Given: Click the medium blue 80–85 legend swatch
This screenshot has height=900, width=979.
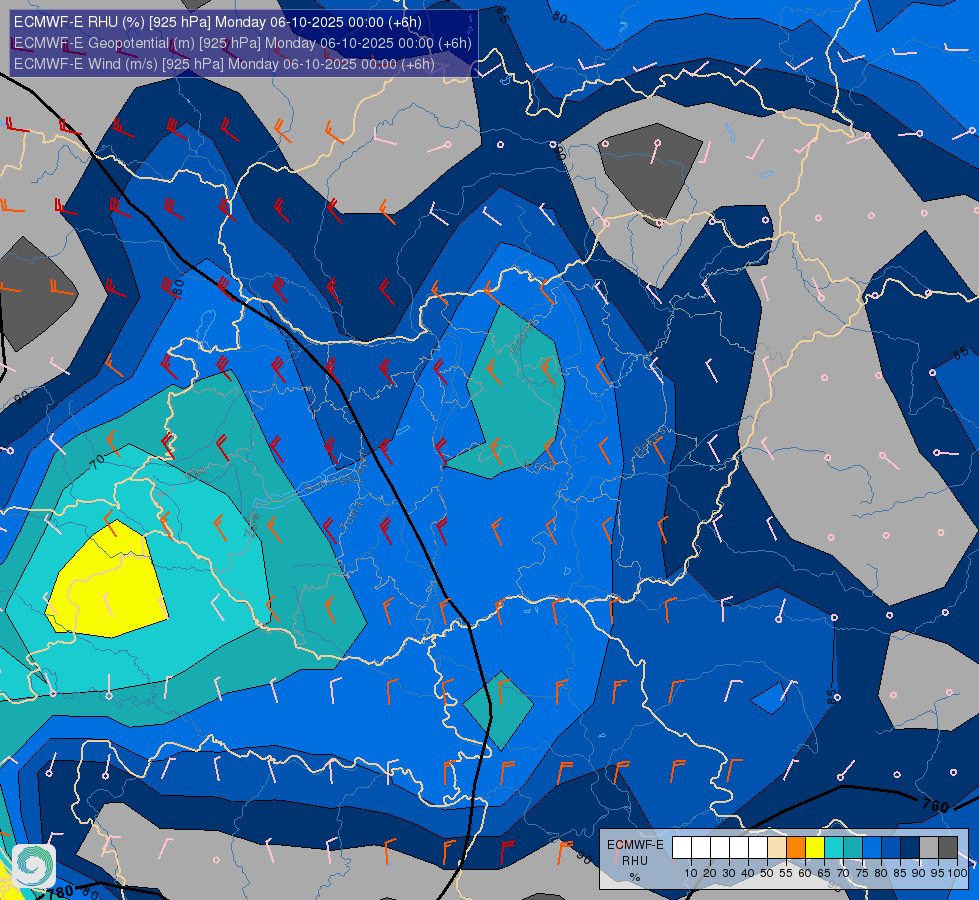Looking at the screenshot, I should [891, 848].
